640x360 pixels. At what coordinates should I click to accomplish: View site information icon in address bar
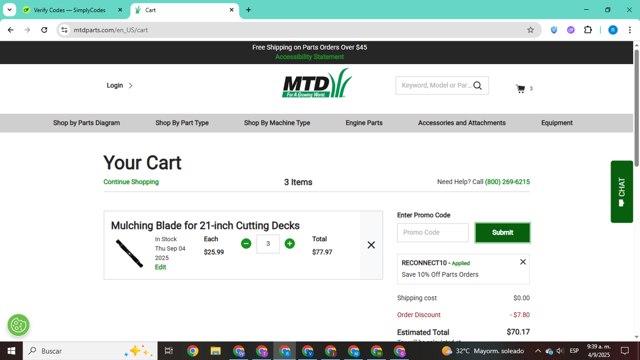coord(64,30)
